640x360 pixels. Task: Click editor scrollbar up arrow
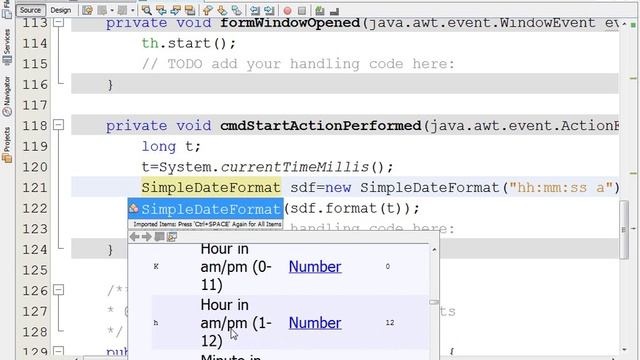click(624, 24)
